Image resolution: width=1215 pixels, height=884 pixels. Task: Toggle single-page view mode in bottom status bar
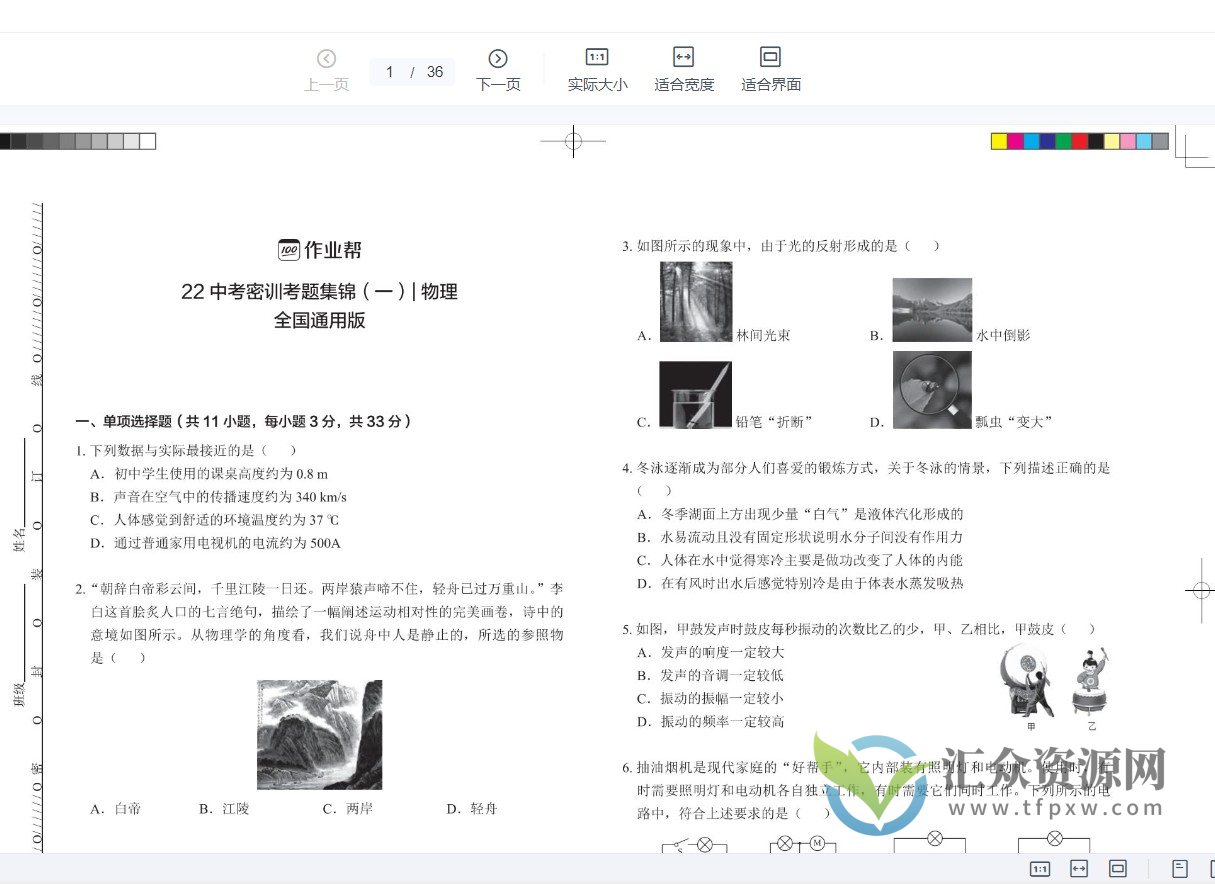(x=1180, y=868)
